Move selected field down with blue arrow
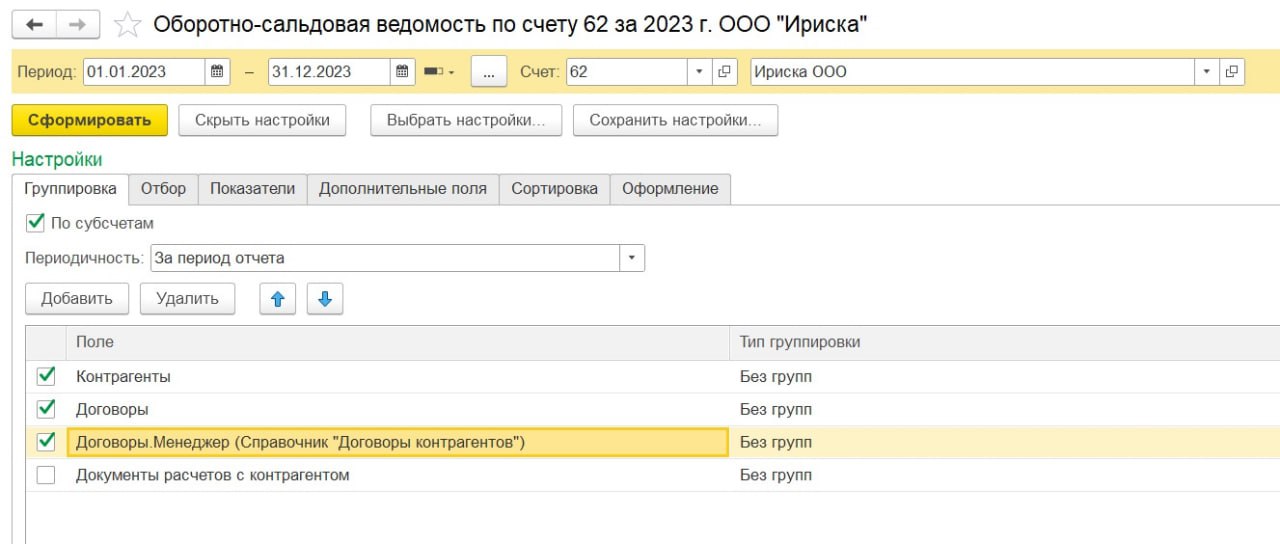This screenshot has width=1280, height=544. pyautogui.click(x=325, y=298)
